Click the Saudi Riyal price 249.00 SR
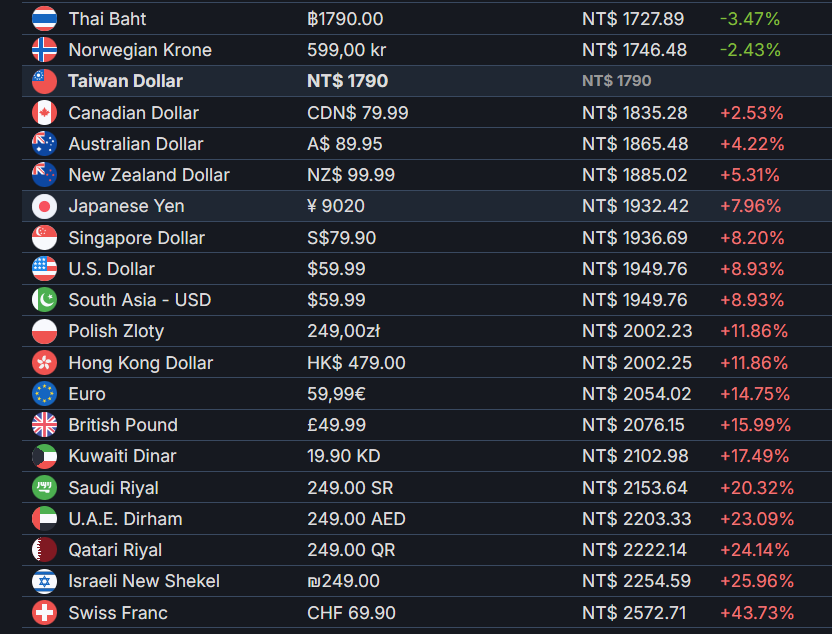Viewport: 832px width, 634px height. click(350, 488)
